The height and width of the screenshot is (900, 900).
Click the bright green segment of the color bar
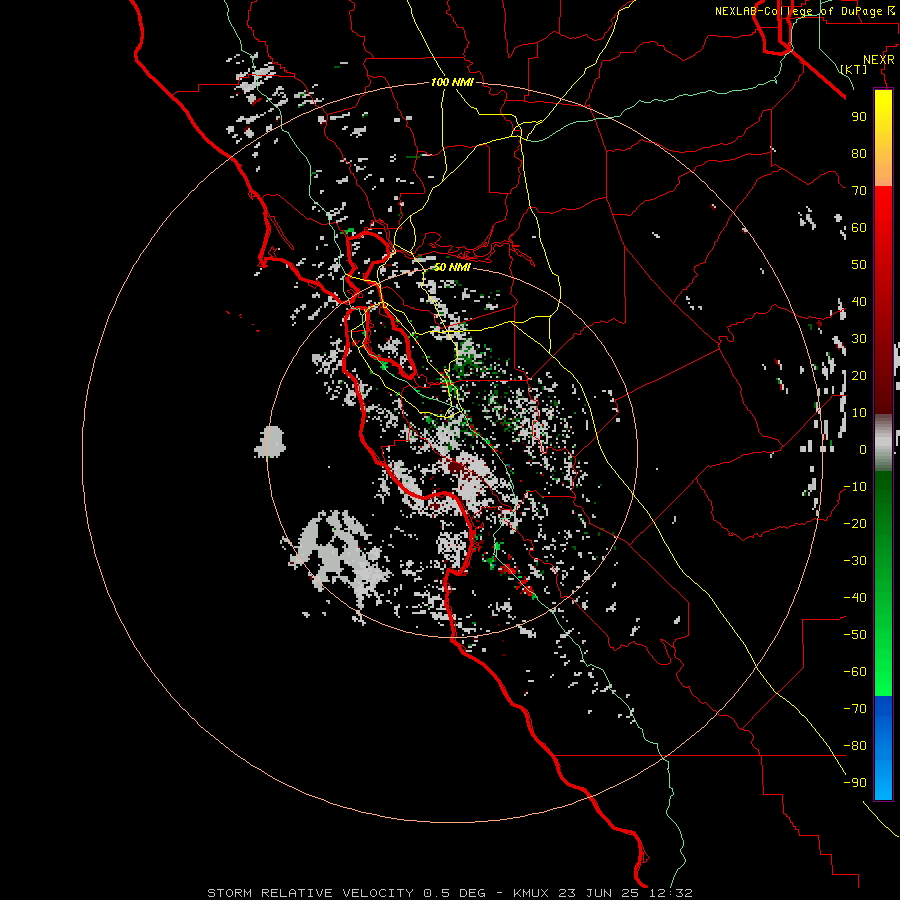coord(883,660)
